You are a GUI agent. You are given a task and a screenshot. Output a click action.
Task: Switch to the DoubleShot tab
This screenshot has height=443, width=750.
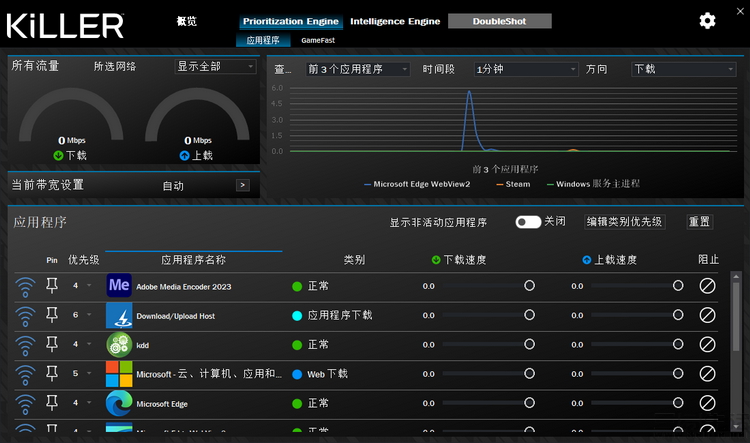click(499, 21)
